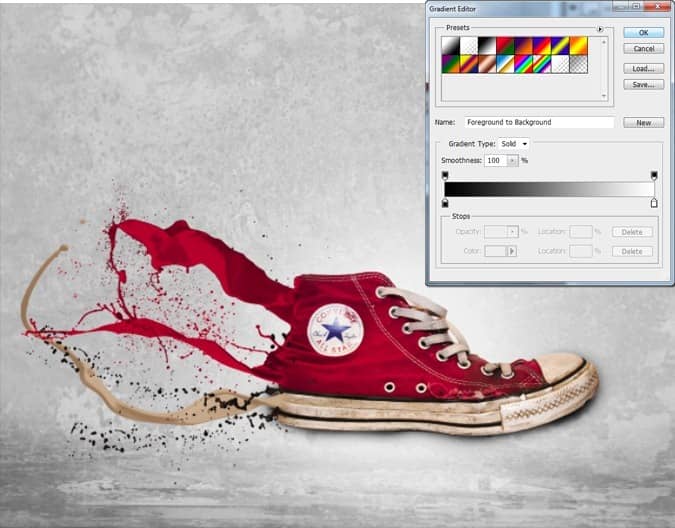Select the left opacity stop above gradient bar

tap(445, 175)
